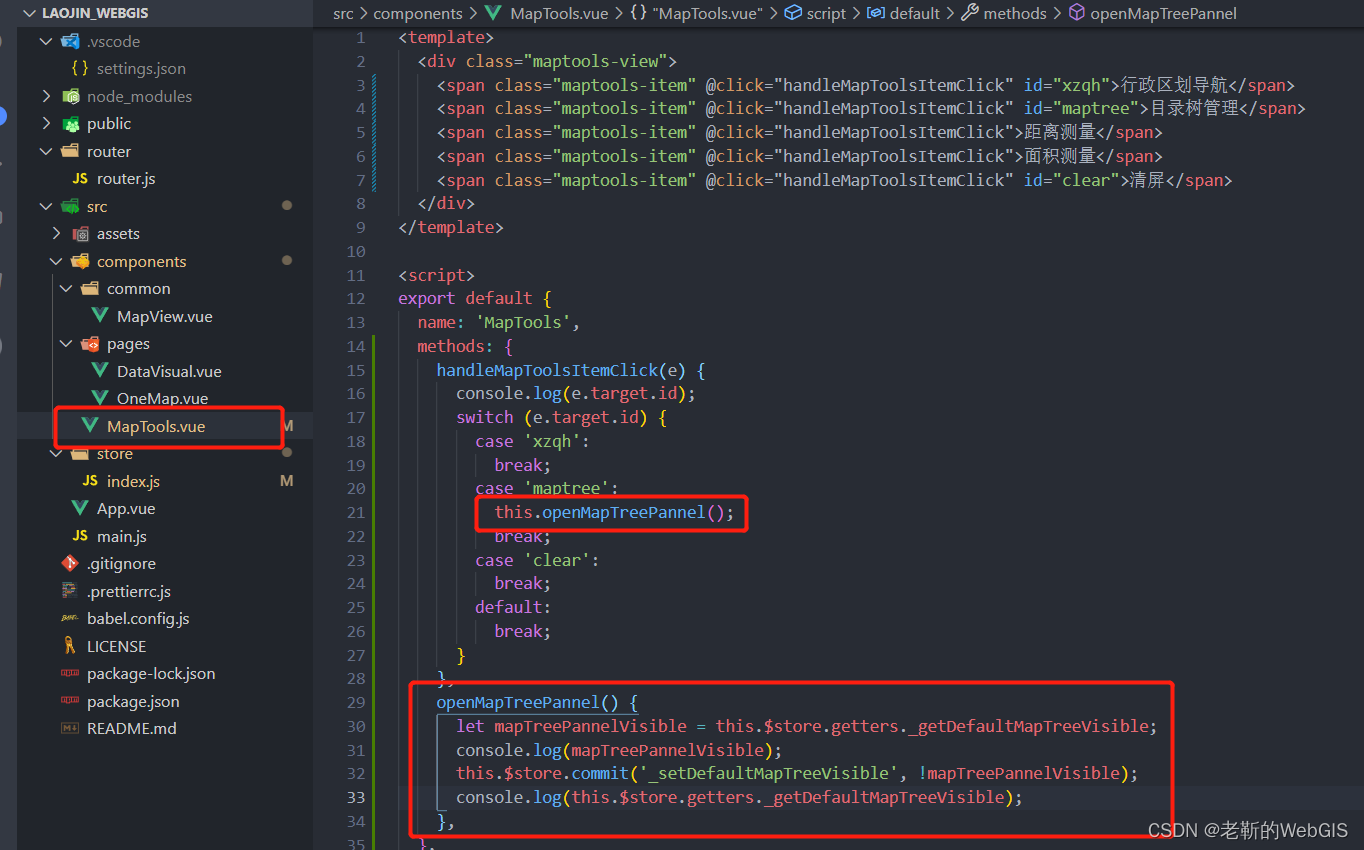The height and width of the screenshot is (850, 1364).
Task: Click the src folder icon
Action: point(71,206)
